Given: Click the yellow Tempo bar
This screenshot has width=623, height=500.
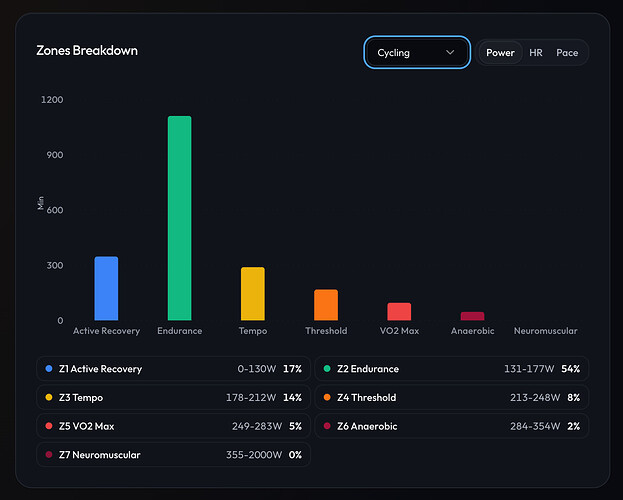Looking at the screenshot, I should [x=253, y=294].
